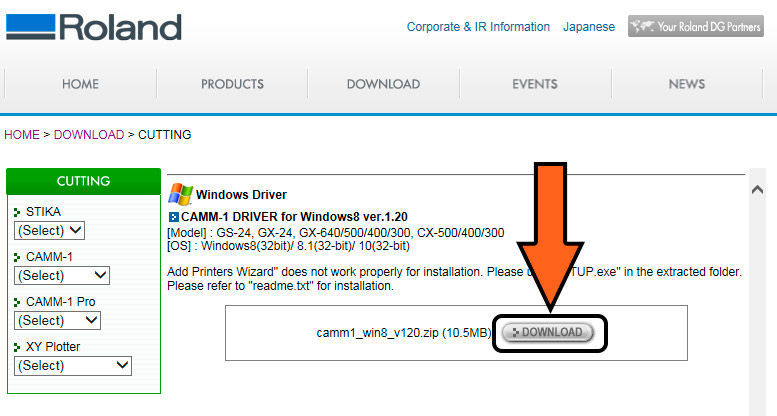Viewport: 777px width, 416px height.
Task: Expand the CAMM-1 model dropdown
Action: click(62, 275)
